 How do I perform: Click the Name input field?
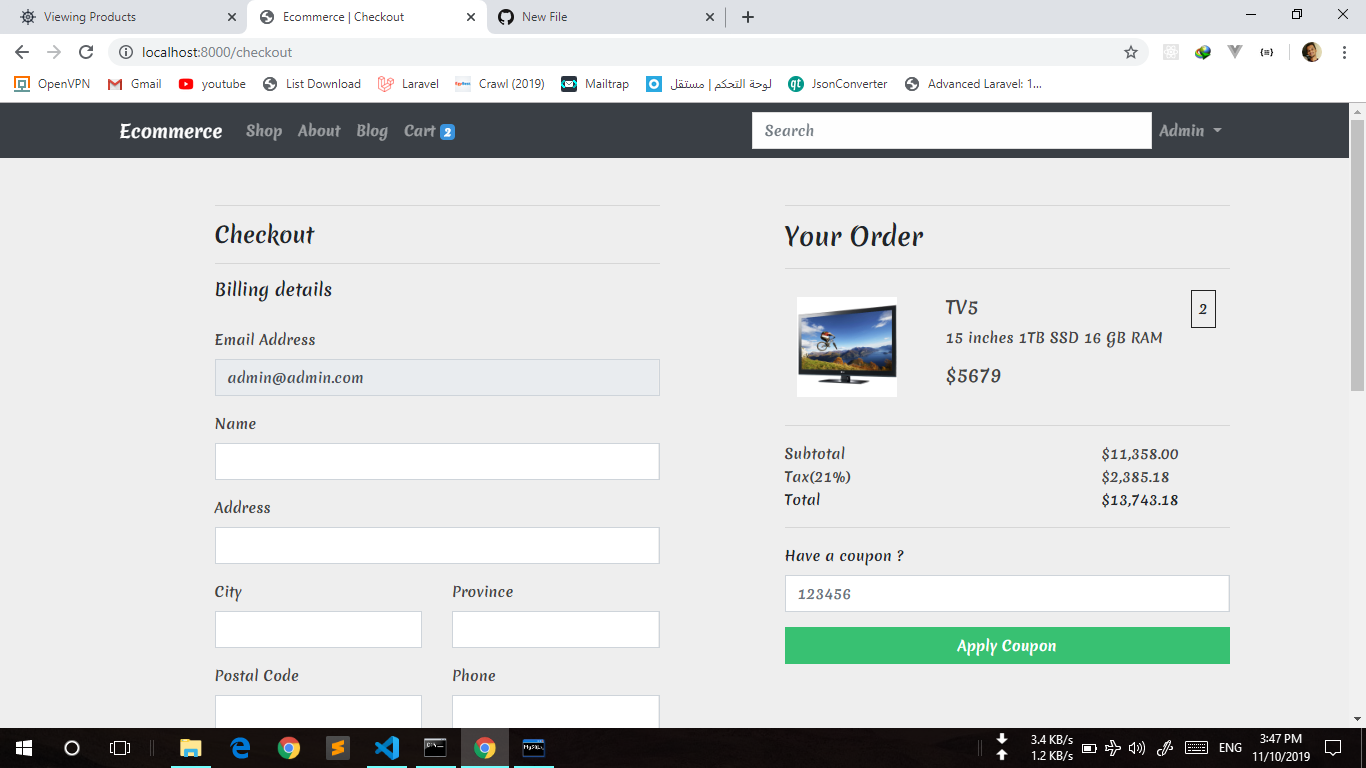437,462
